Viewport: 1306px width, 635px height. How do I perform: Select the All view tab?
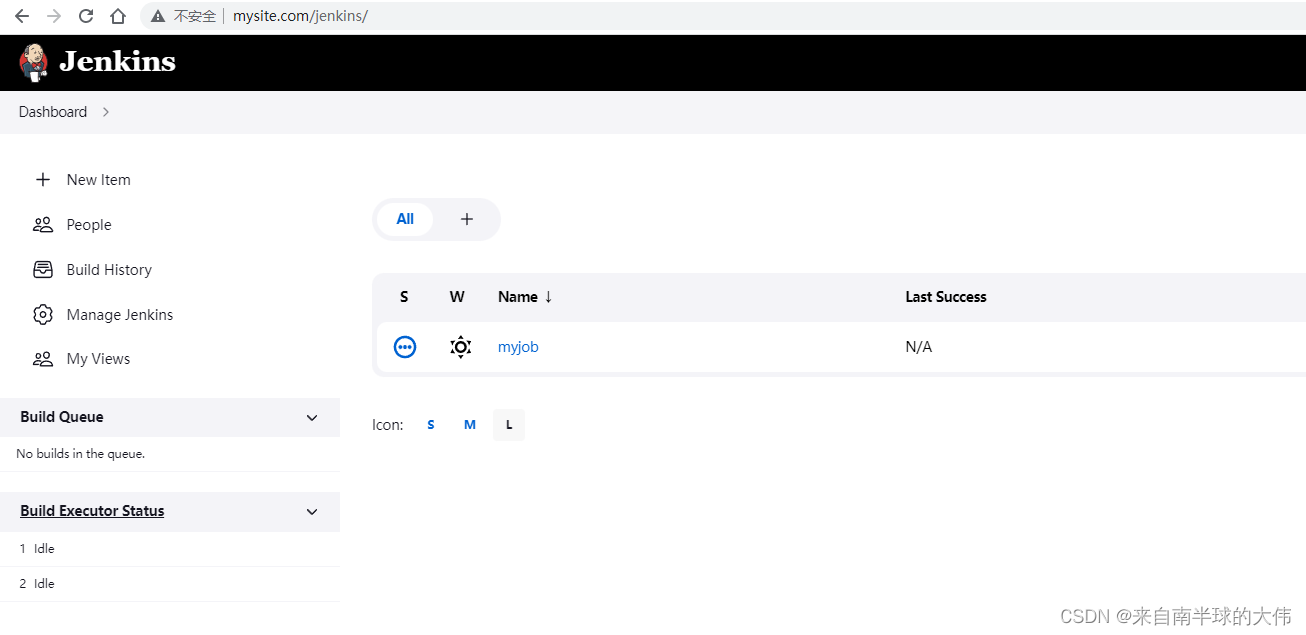[405, 219]
